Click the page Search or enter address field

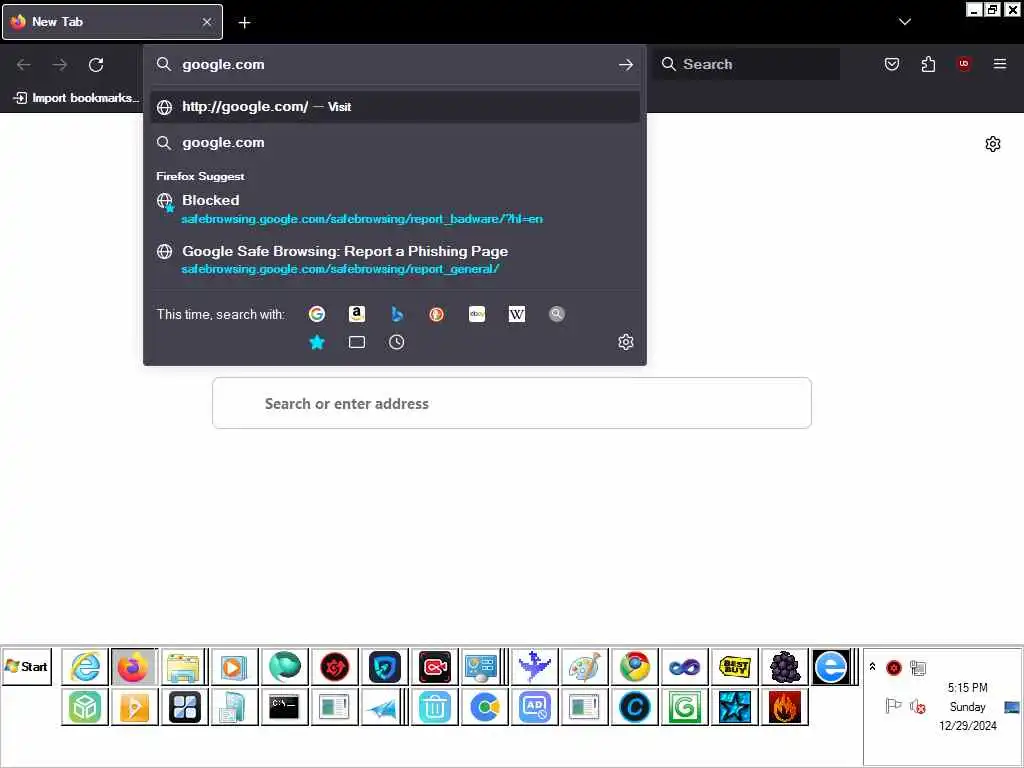(512, 403)
